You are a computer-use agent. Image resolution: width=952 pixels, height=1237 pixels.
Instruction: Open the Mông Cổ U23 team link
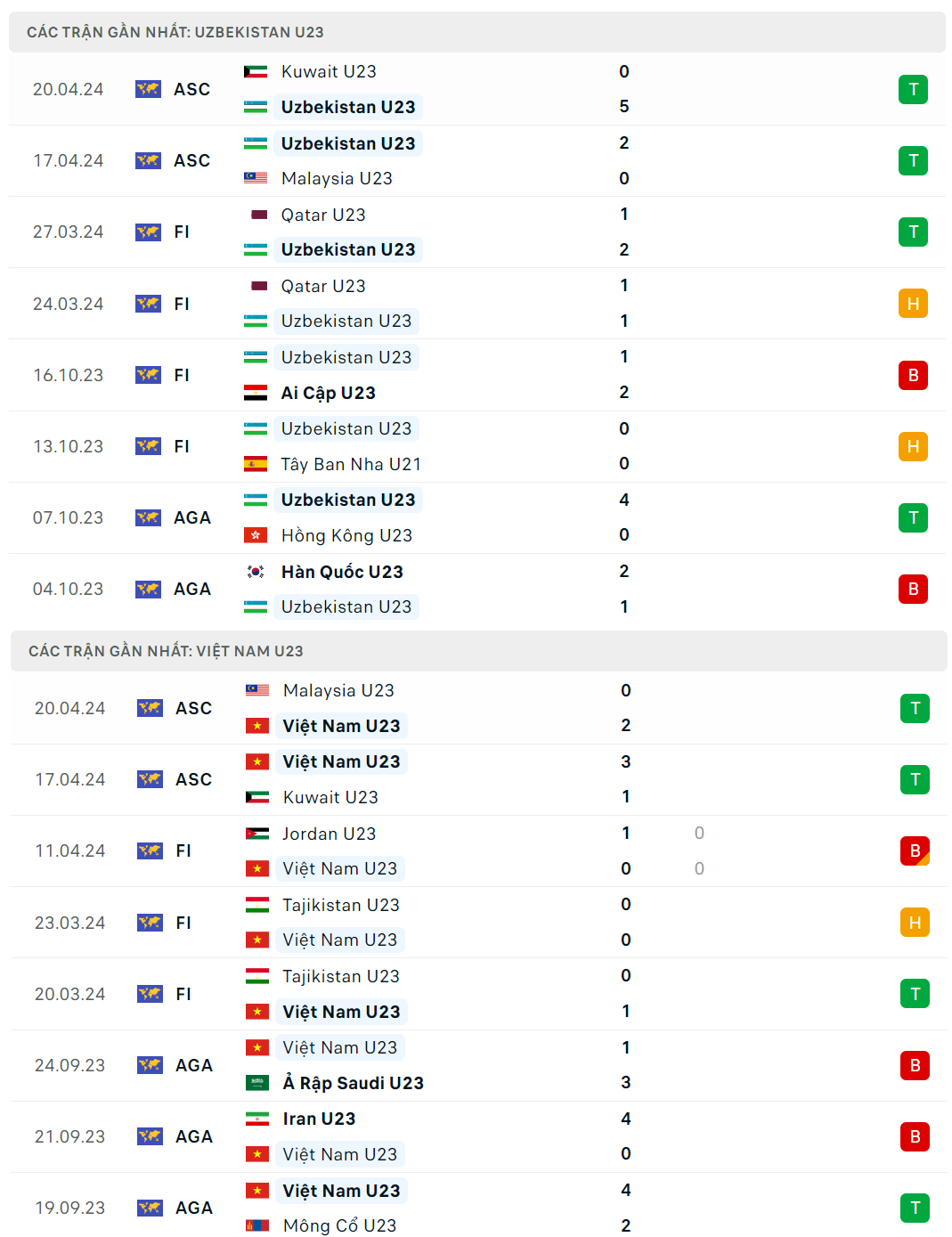[339, 1225]
